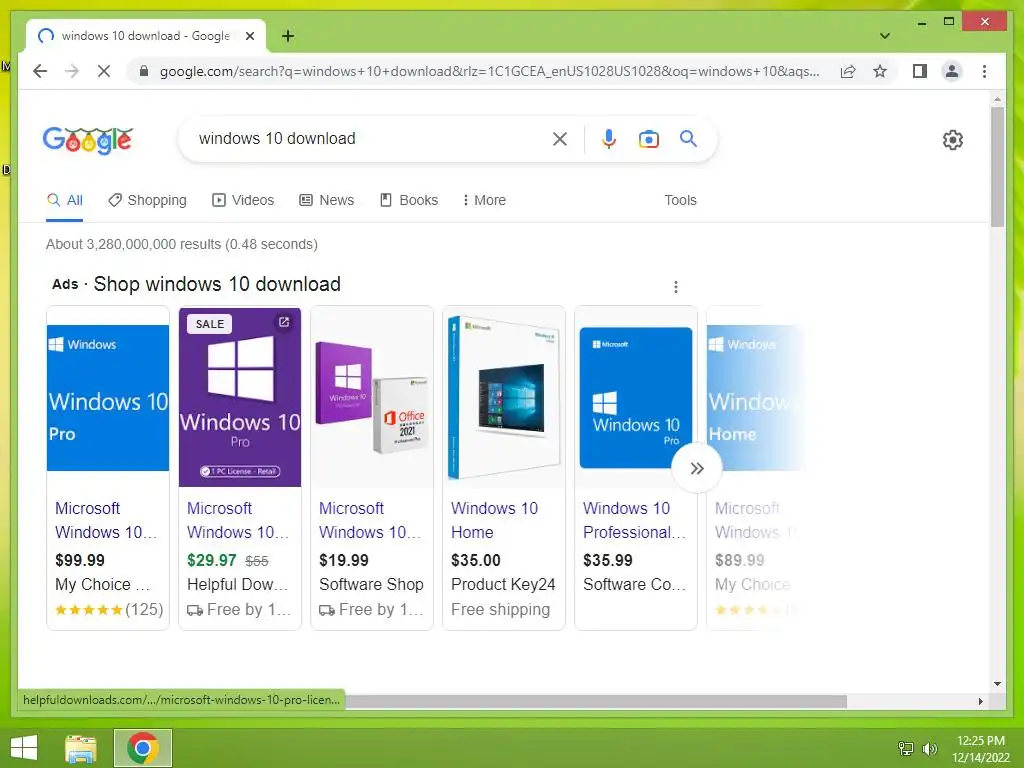
Task: Switch to the Books tab
Action: (x=409, y=200)
